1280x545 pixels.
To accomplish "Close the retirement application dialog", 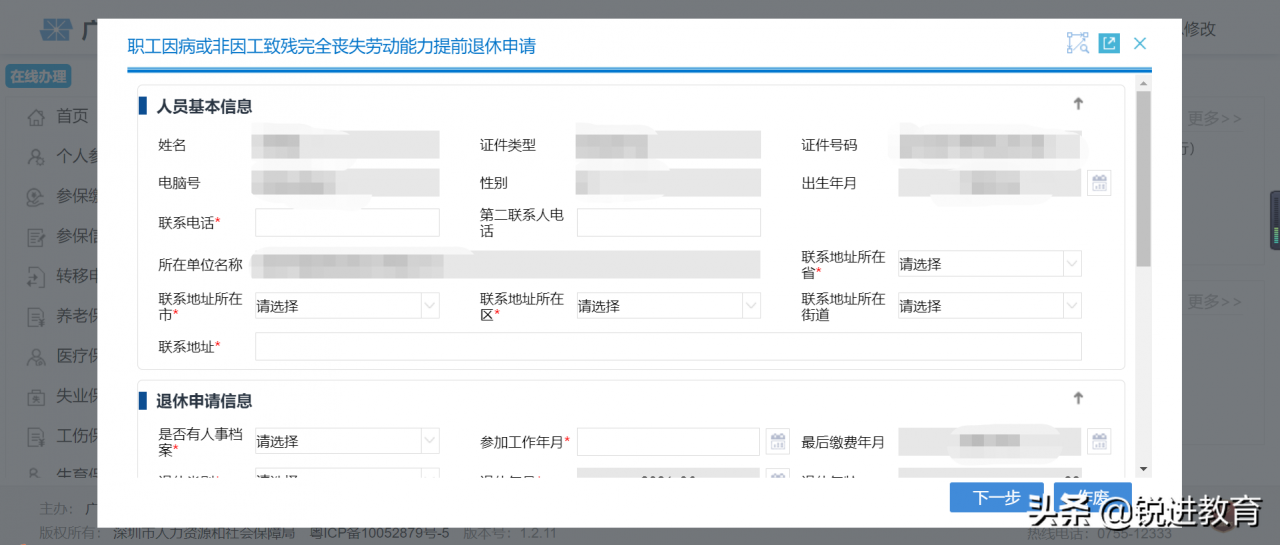I will point(1140,43).
